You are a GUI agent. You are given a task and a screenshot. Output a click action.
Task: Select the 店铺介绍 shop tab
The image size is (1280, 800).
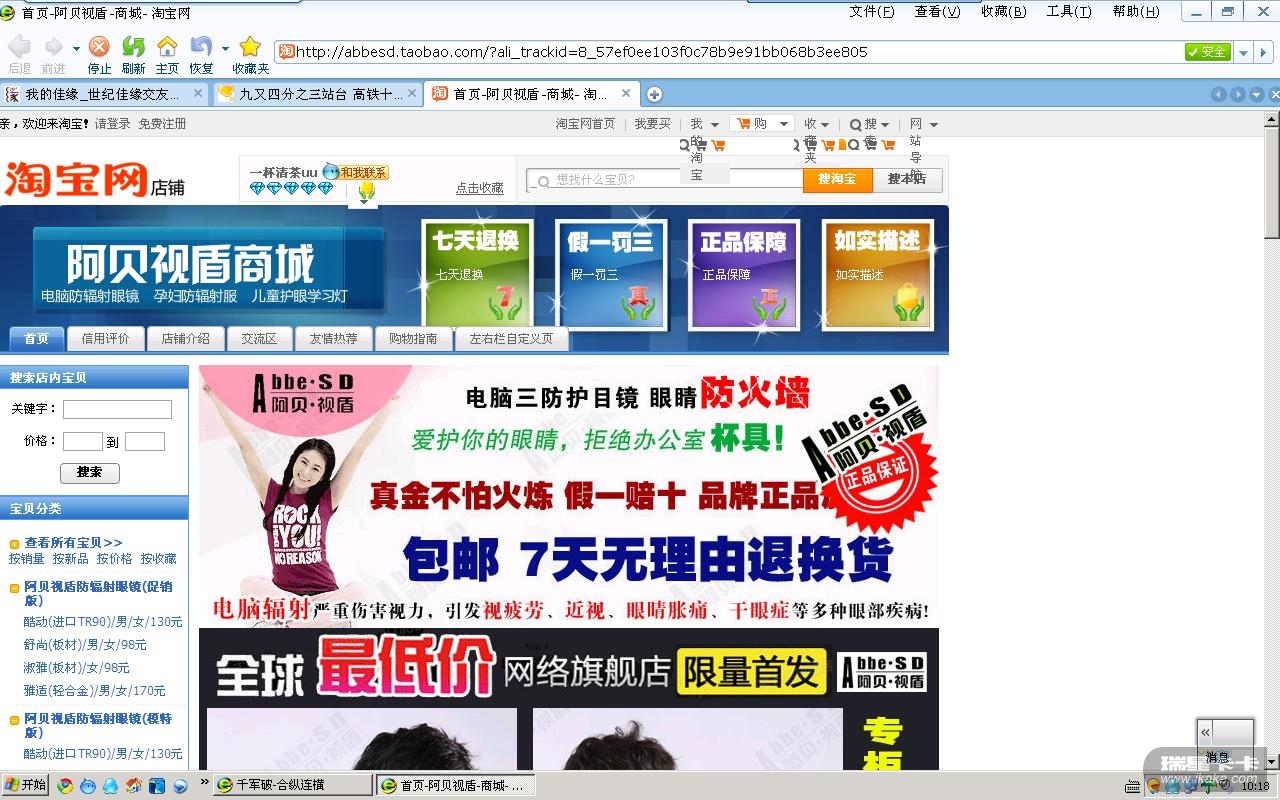pyautogui.click(x=186, y=339)
